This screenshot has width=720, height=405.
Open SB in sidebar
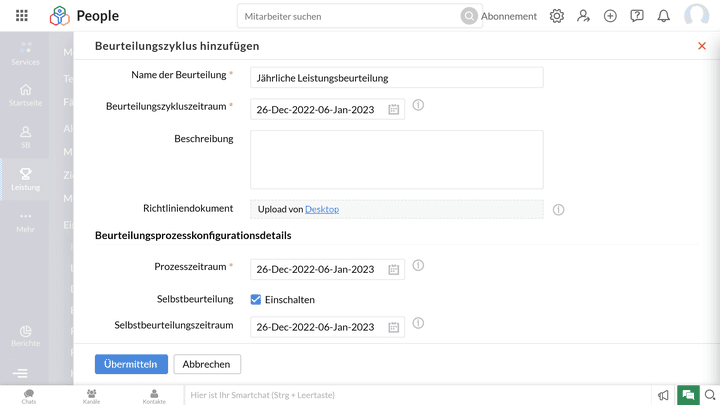coord(25,138)
